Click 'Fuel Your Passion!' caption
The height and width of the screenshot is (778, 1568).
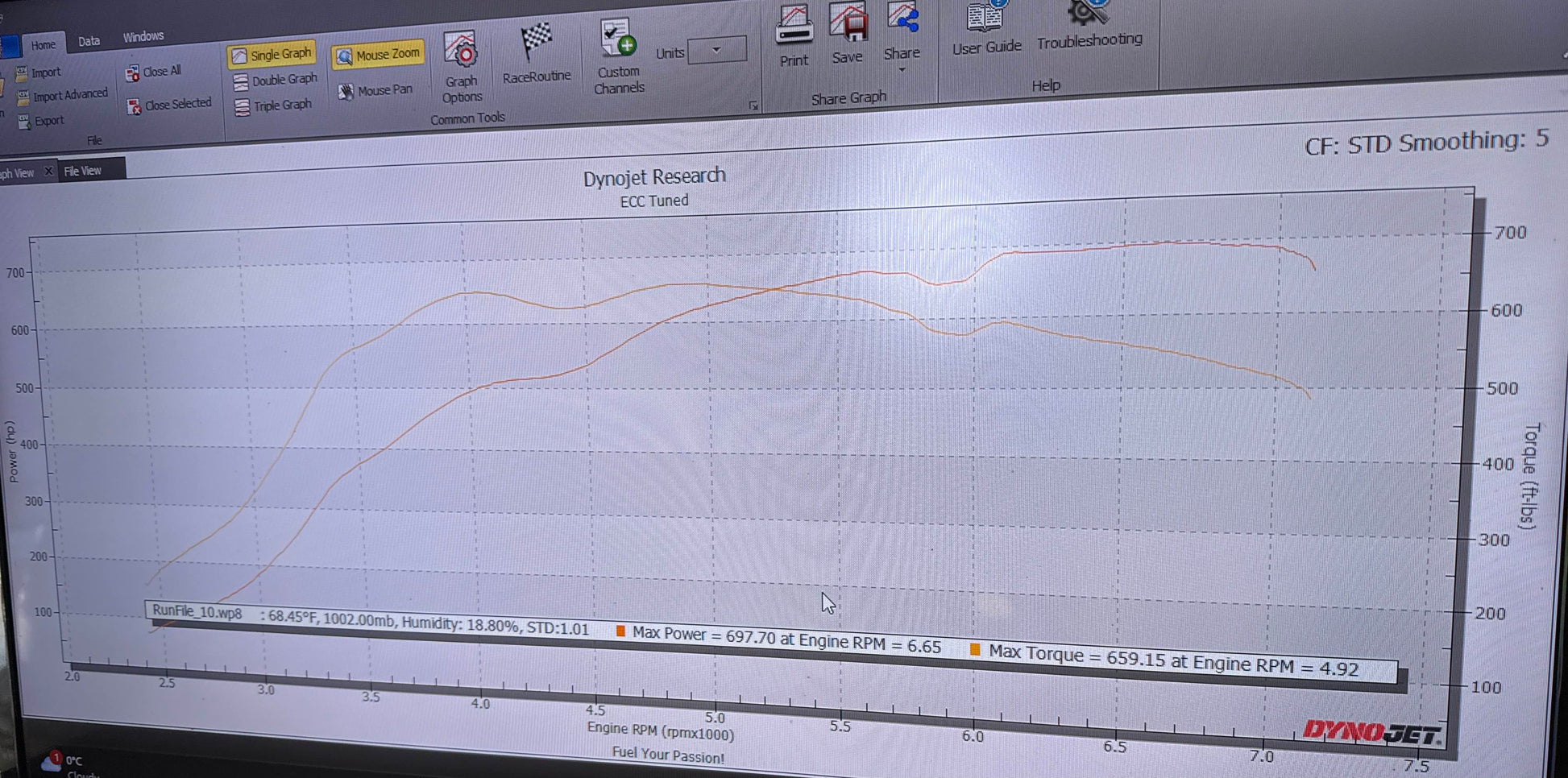click(668, 755)
